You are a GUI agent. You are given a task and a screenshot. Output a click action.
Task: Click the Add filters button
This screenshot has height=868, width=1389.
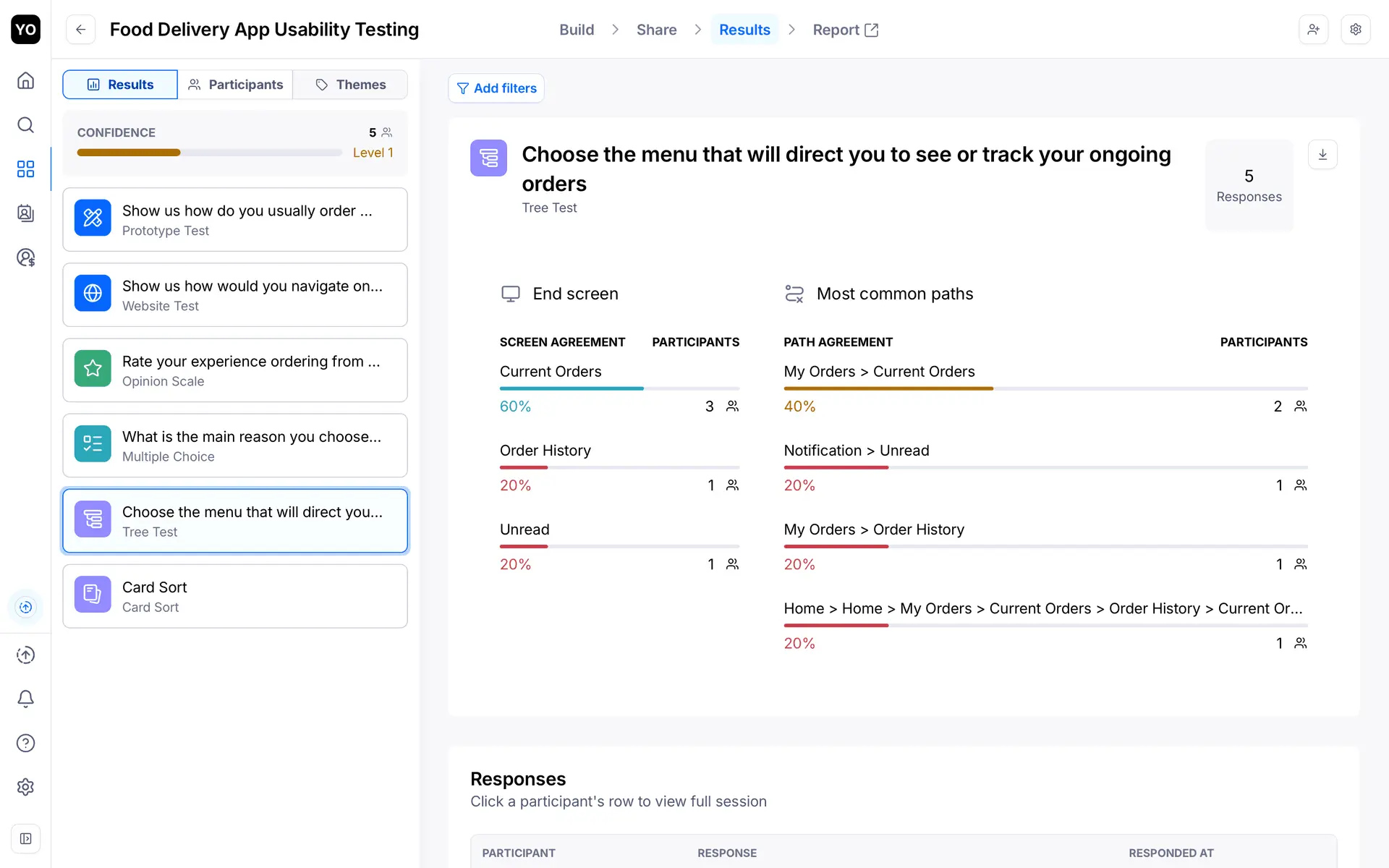point(496,88)
